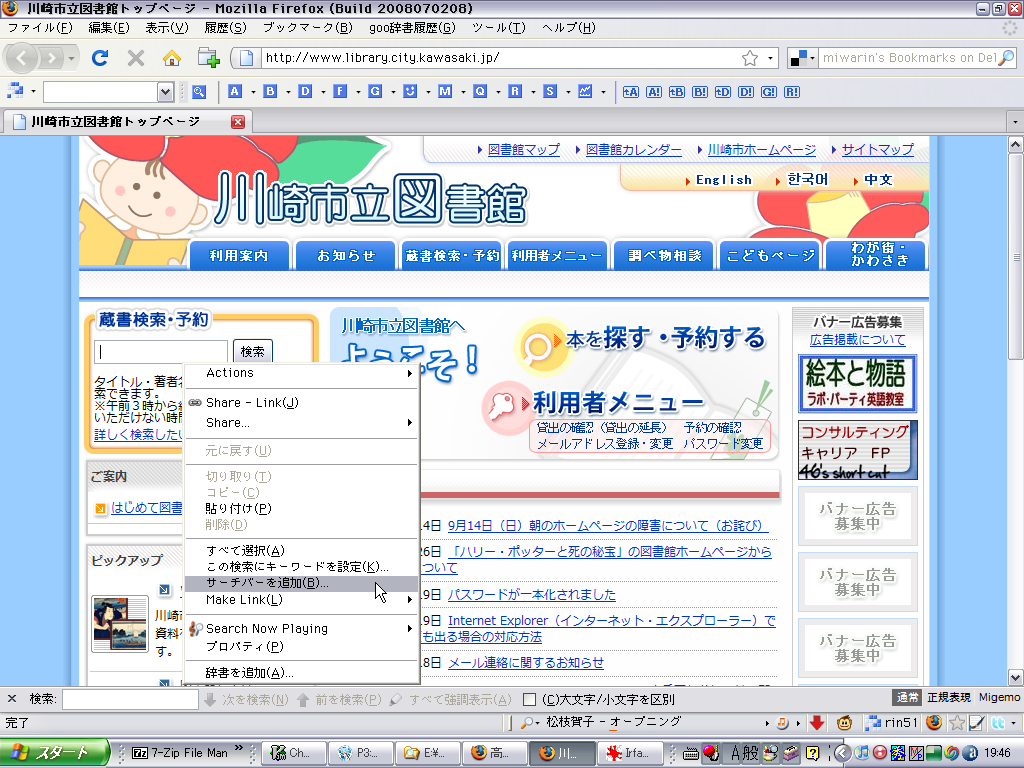Click the blue letter D toolbar icon
The width and height of the screenshot is (1024, 768).
coord(305,91)
